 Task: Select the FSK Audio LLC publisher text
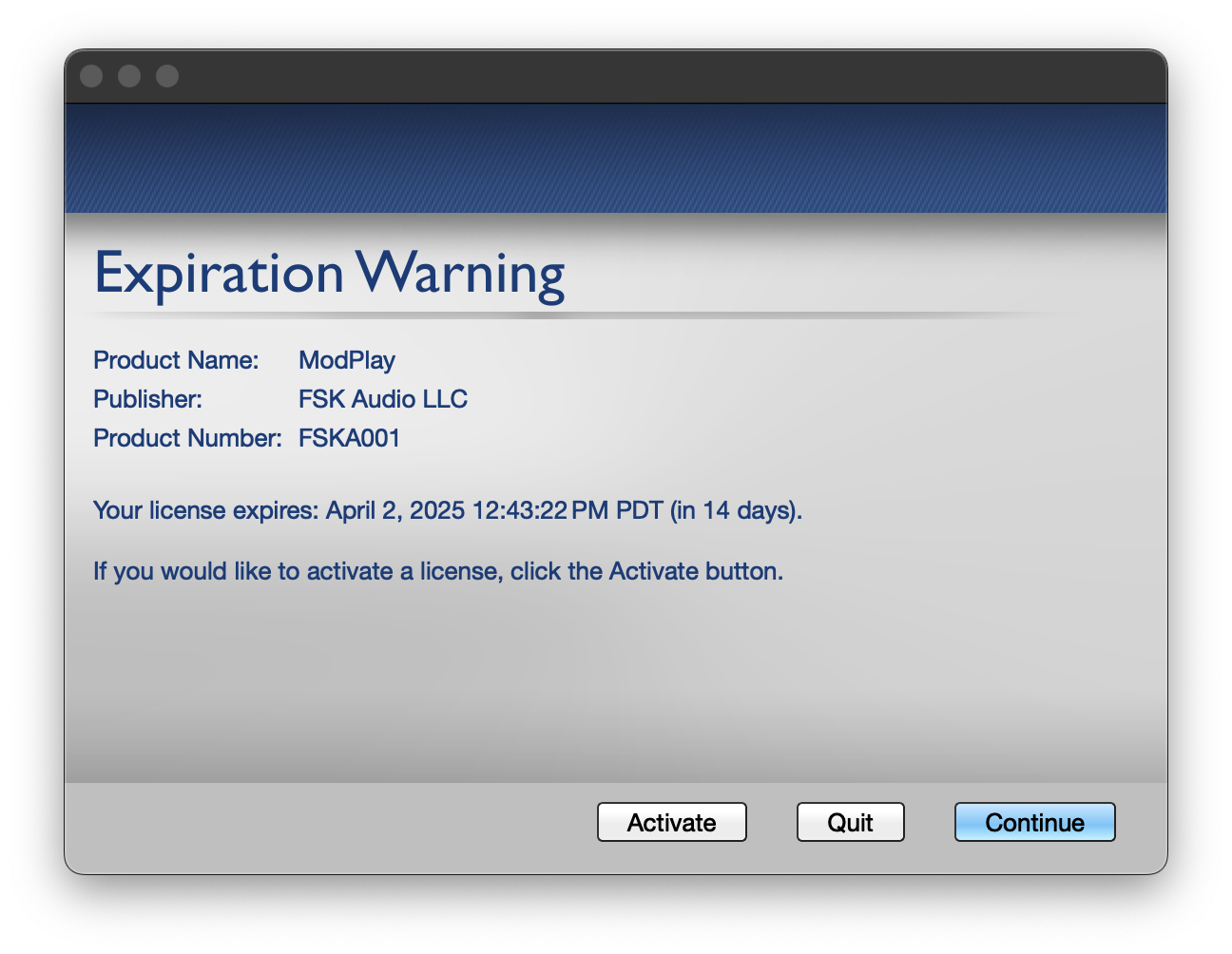[x=383, y=399]
